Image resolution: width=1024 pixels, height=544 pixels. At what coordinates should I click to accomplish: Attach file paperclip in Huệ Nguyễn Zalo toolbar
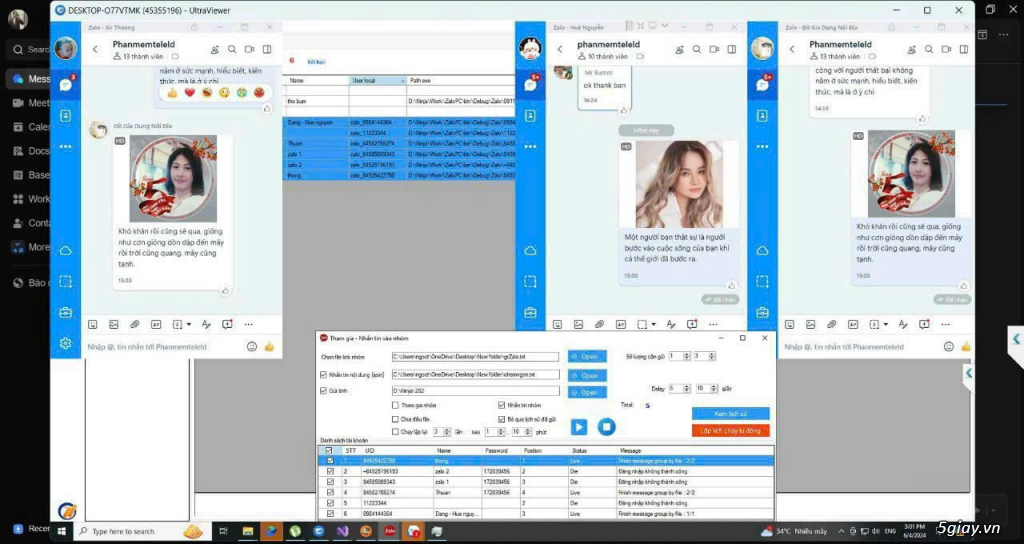tap(600, 325)
